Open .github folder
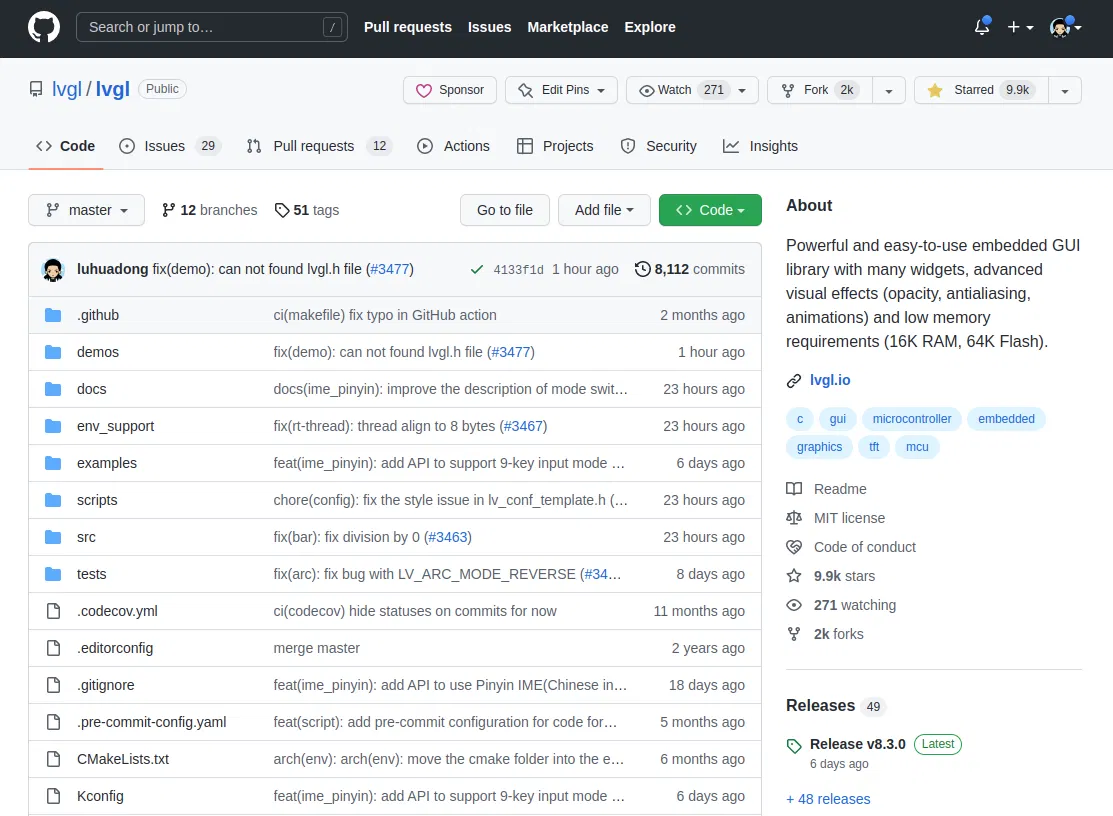Viewport: 1113px width, 816px height. tap(98, 315)
